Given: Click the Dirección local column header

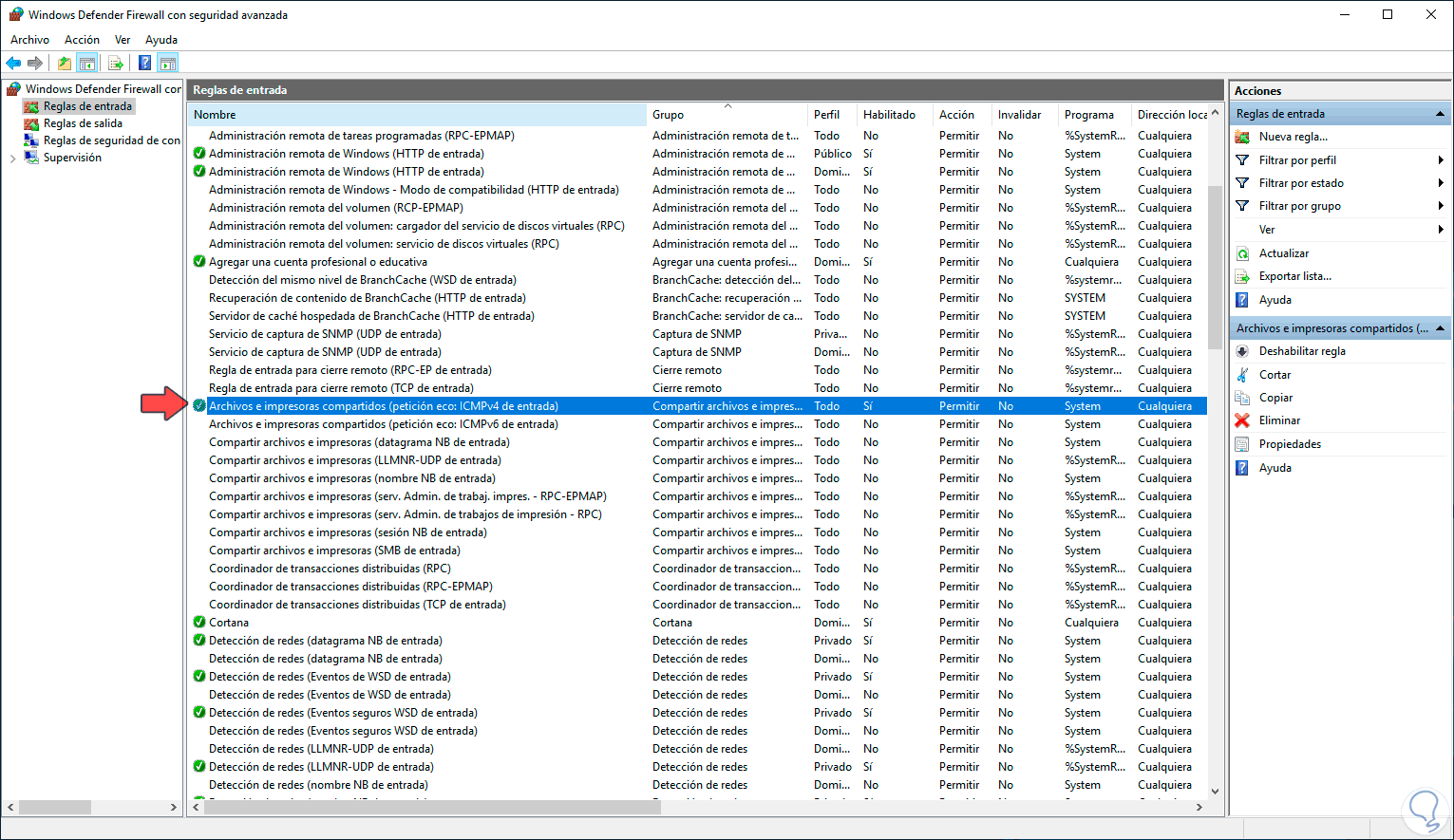Looking at the screenshot, I should click(x=1171, y=115).
